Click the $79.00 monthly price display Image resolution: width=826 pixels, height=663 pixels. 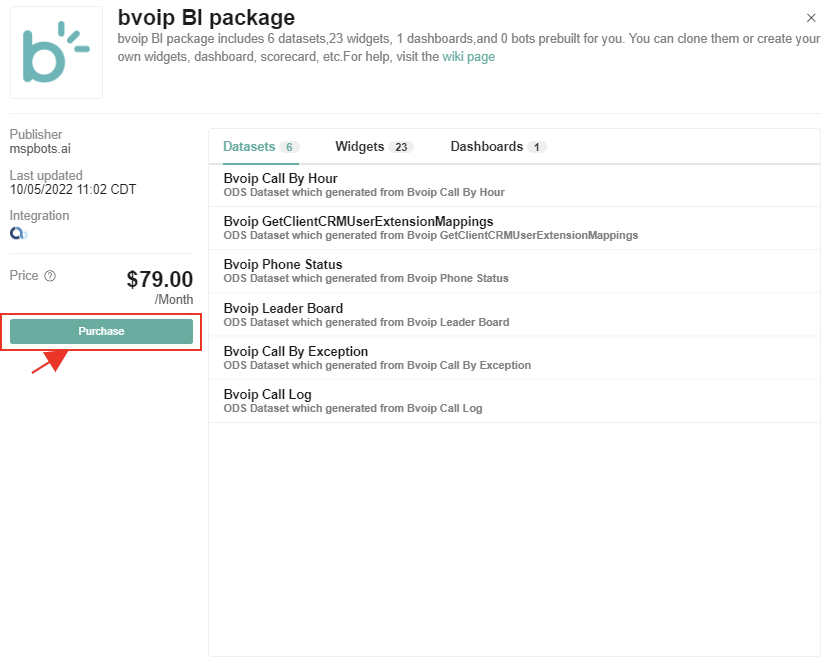click(x=160, y=280)
